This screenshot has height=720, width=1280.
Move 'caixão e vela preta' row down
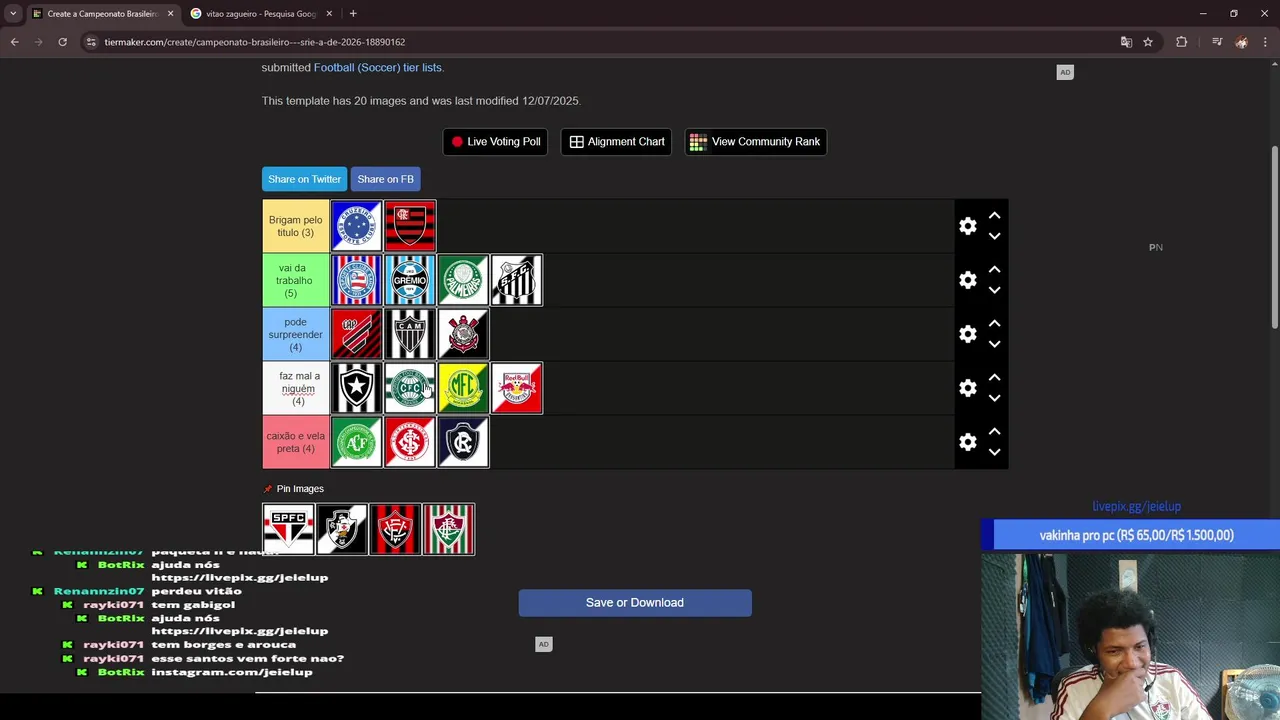pos(995,452)
